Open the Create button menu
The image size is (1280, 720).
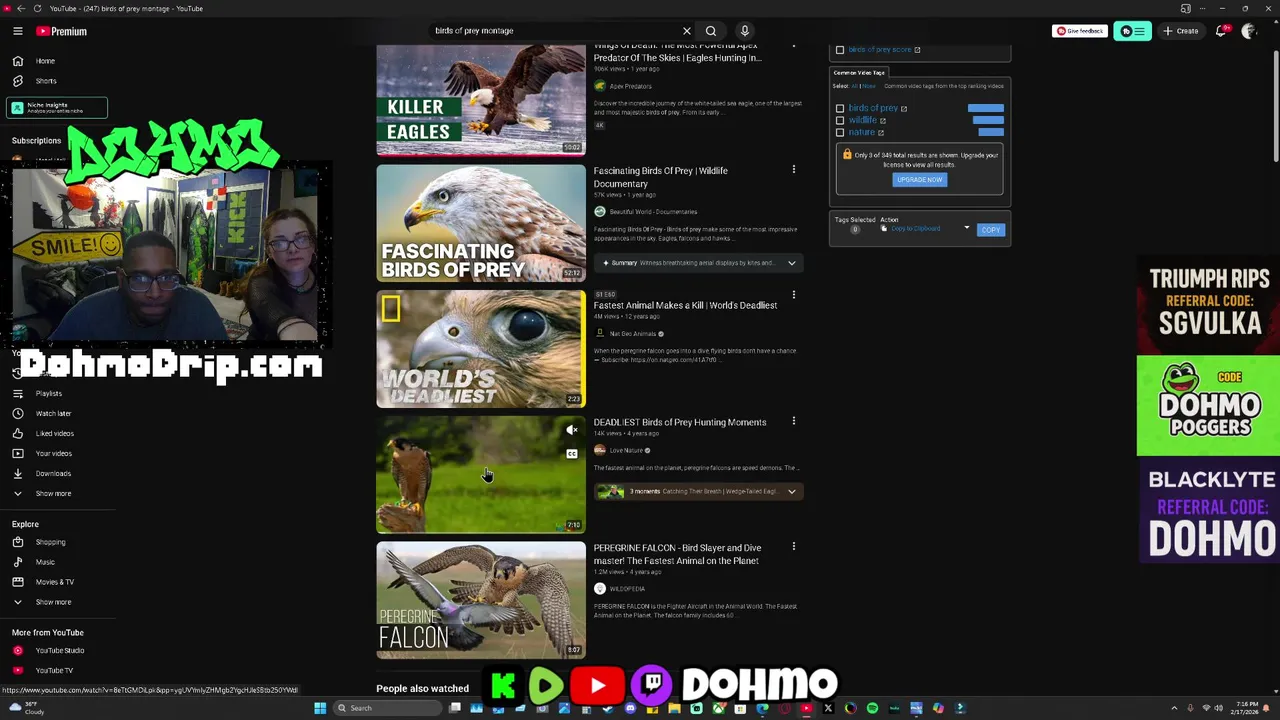click(x=1181, y=31)
